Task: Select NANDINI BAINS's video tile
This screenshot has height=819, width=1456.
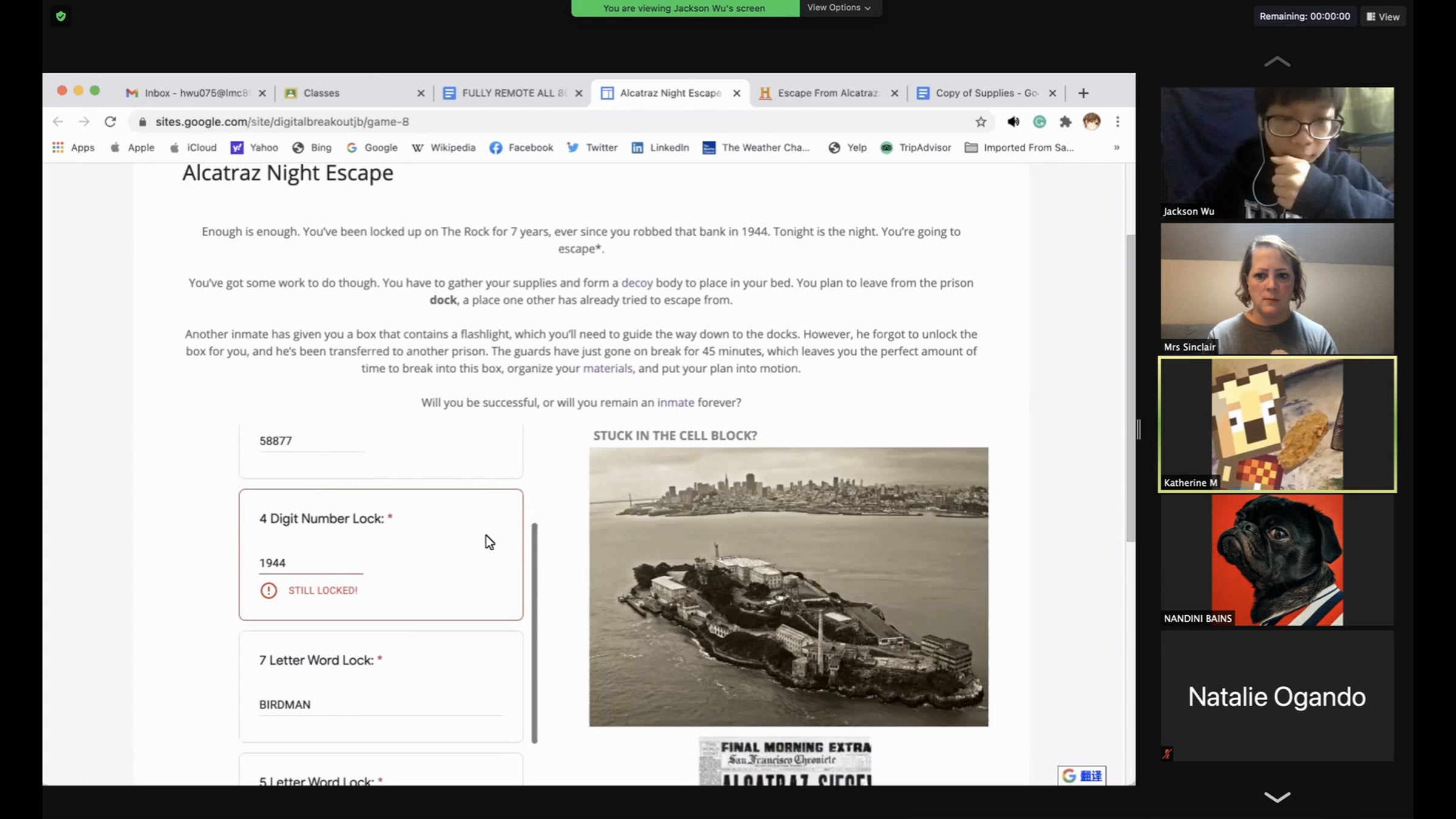Action: pyautogui.click(x=1277, y=560)
